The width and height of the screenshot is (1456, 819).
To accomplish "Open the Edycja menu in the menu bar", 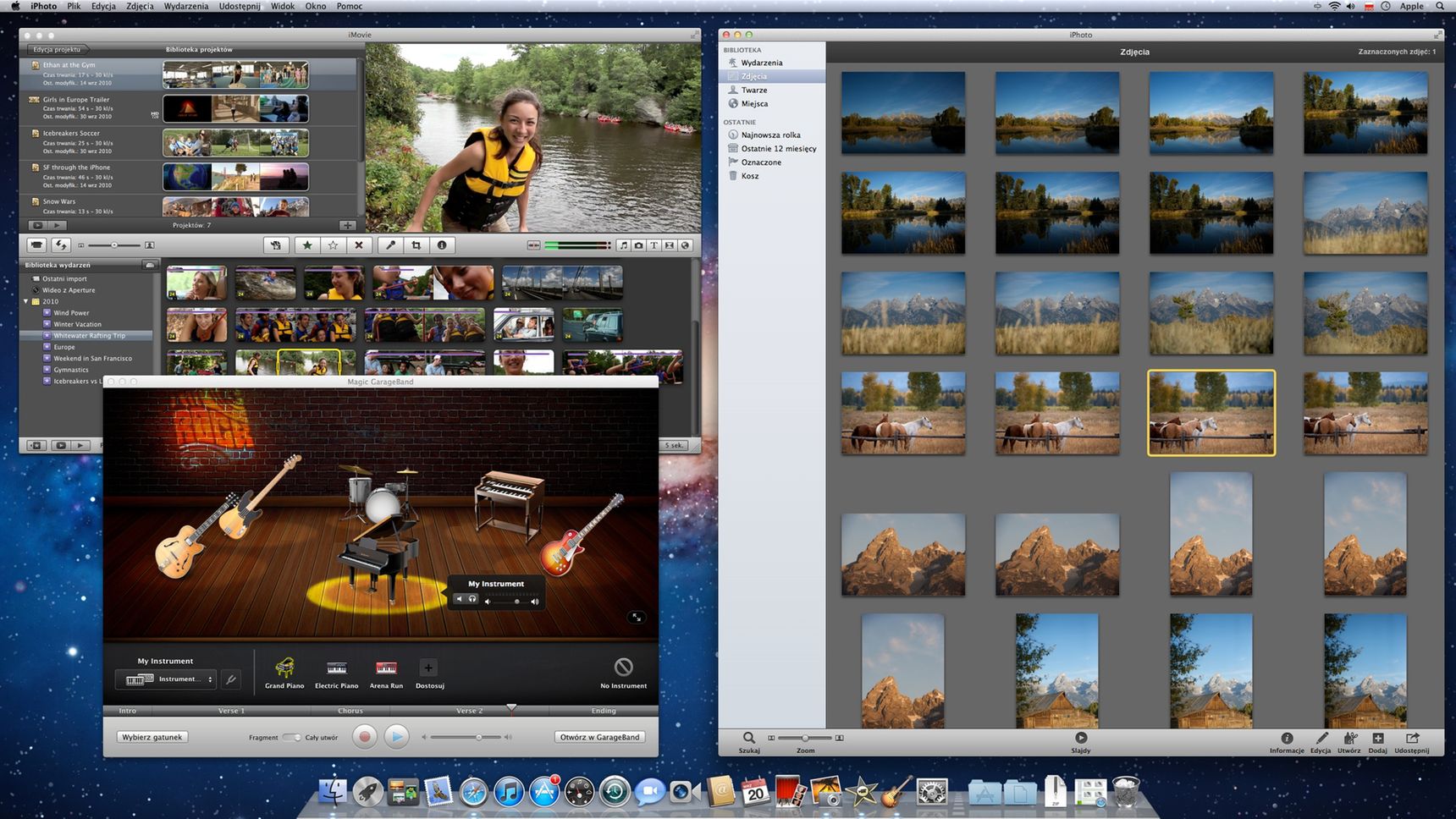I will pyautogui.click(x=103, y=6).
